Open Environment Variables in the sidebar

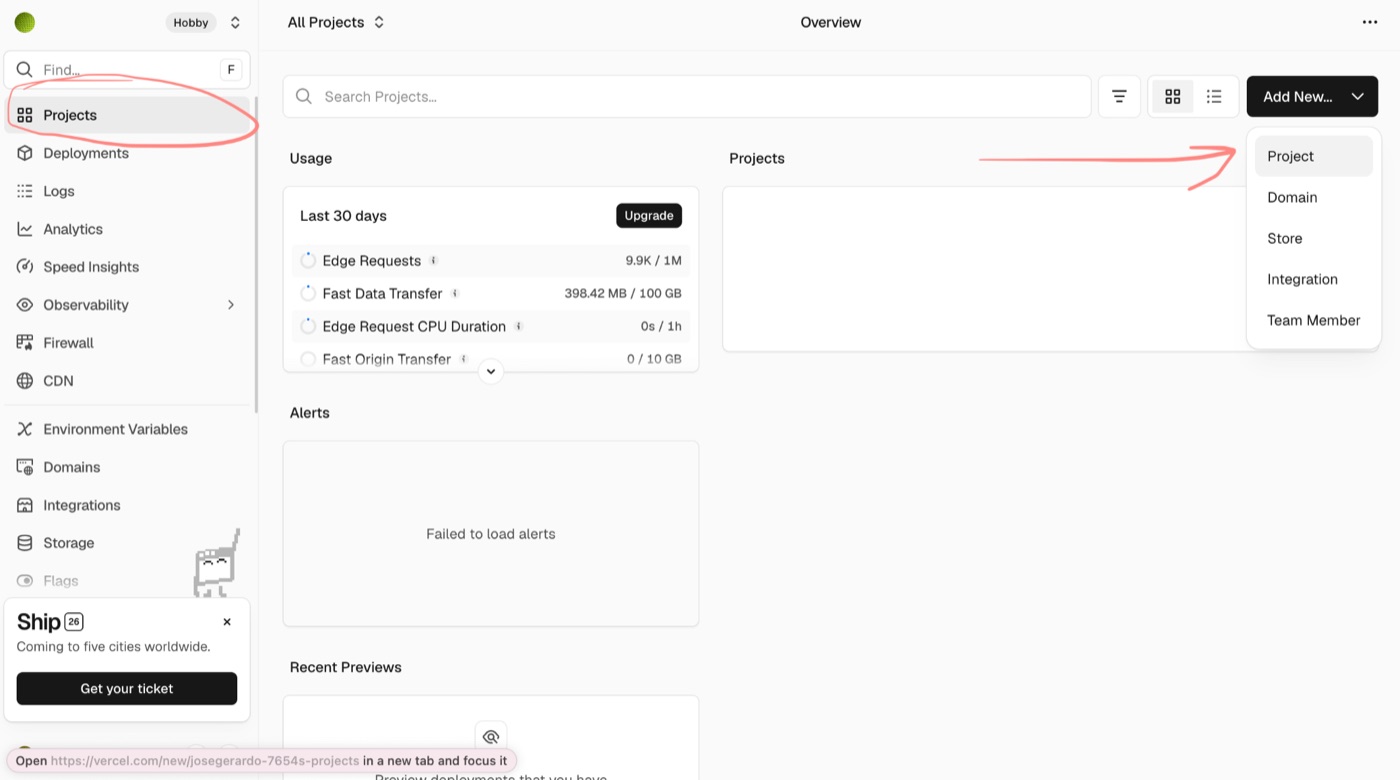(x=128, y=429)
